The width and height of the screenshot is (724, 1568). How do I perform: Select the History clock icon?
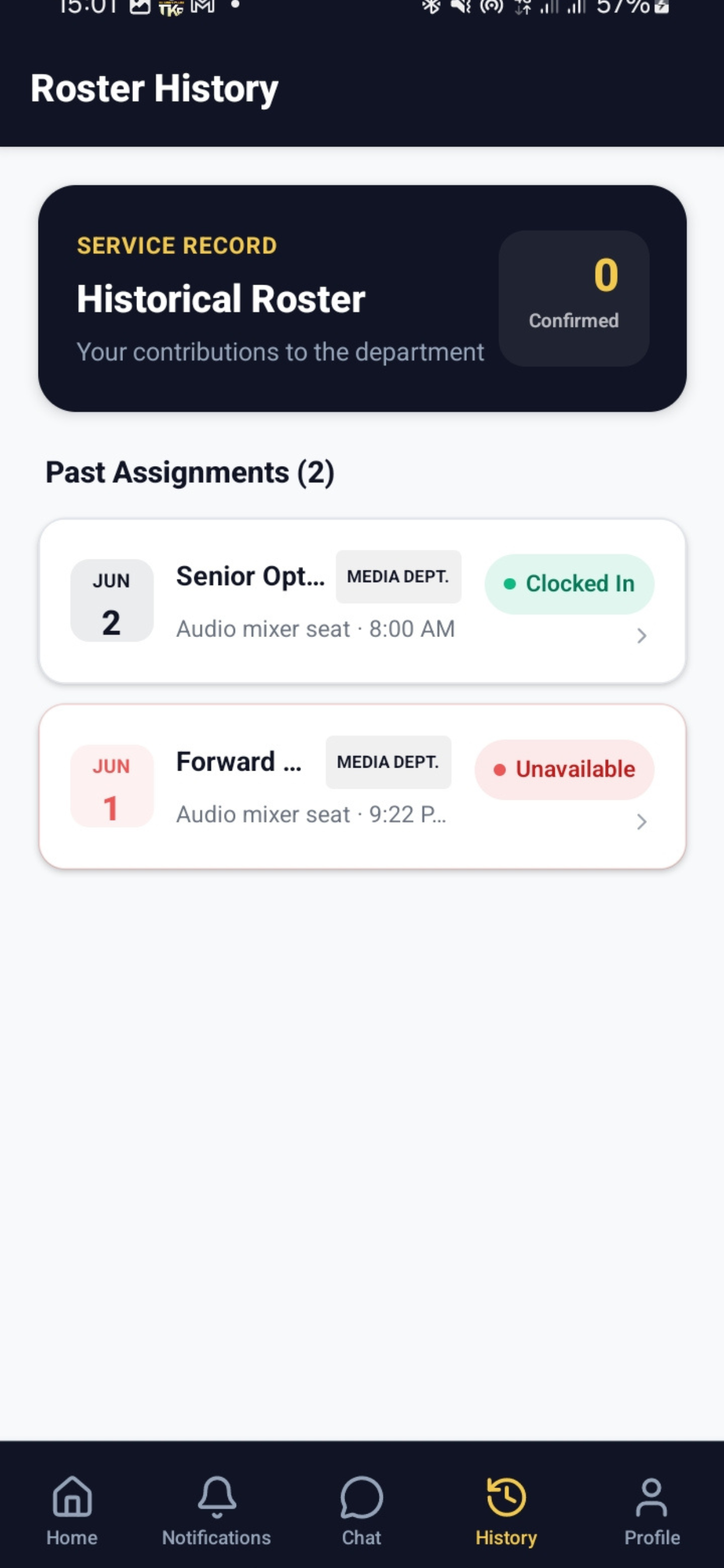pos(506,1497)
